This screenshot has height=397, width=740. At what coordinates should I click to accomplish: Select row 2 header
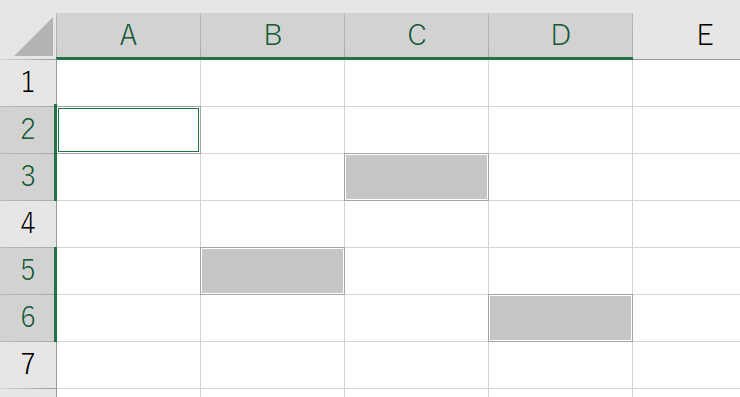click(27, 130)
